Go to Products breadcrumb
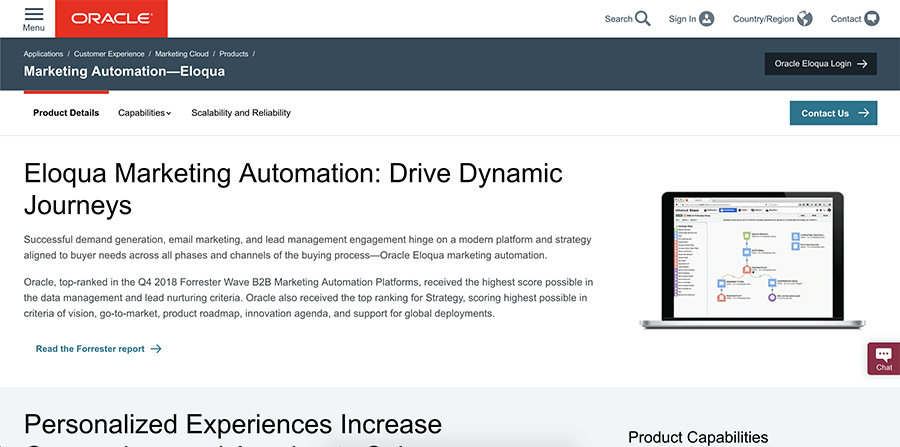The height and width of the screenshot is (447, 900). [234, 54]
